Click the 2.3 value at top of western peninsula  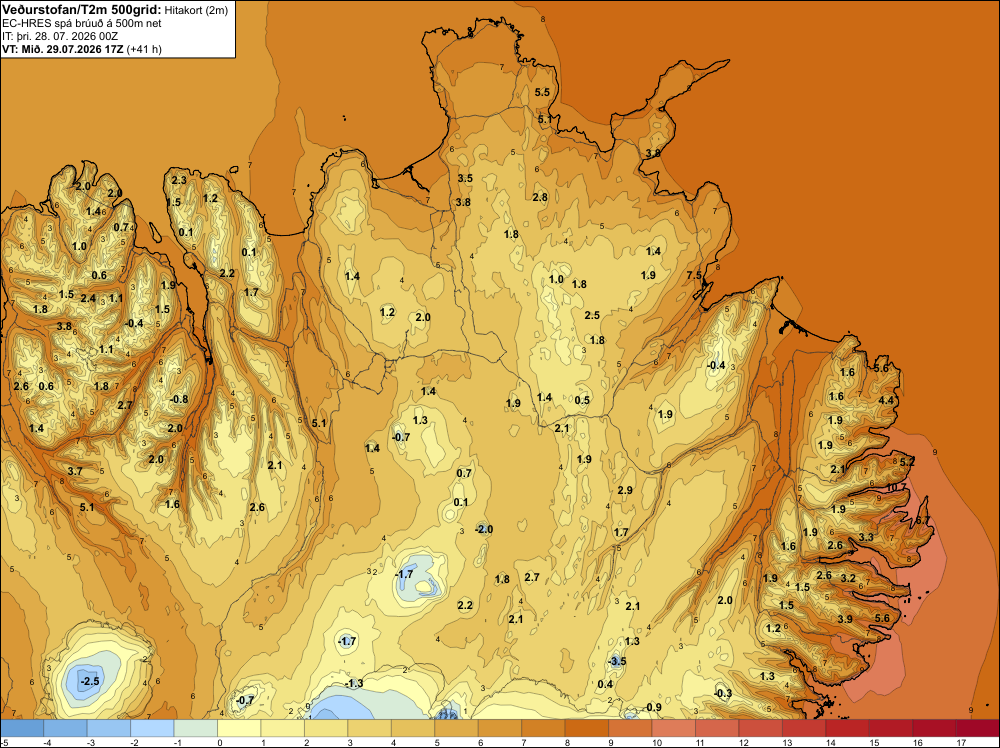click(x=179, y=180)
